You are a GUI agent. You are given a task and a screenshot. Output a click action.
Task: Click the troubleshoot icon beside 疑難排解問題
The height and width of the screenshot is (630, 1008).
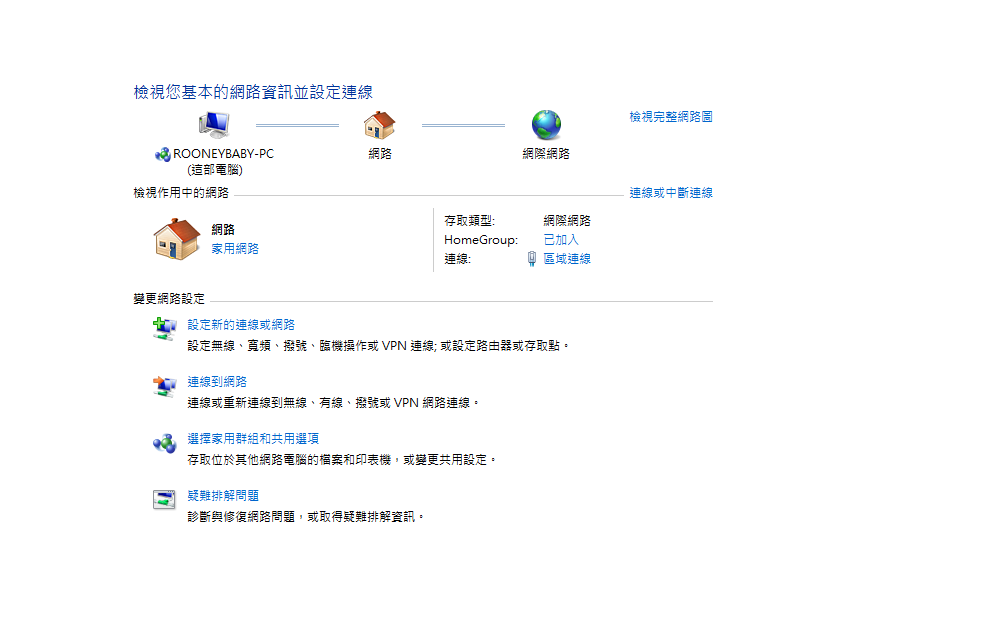tap(164, 500)
